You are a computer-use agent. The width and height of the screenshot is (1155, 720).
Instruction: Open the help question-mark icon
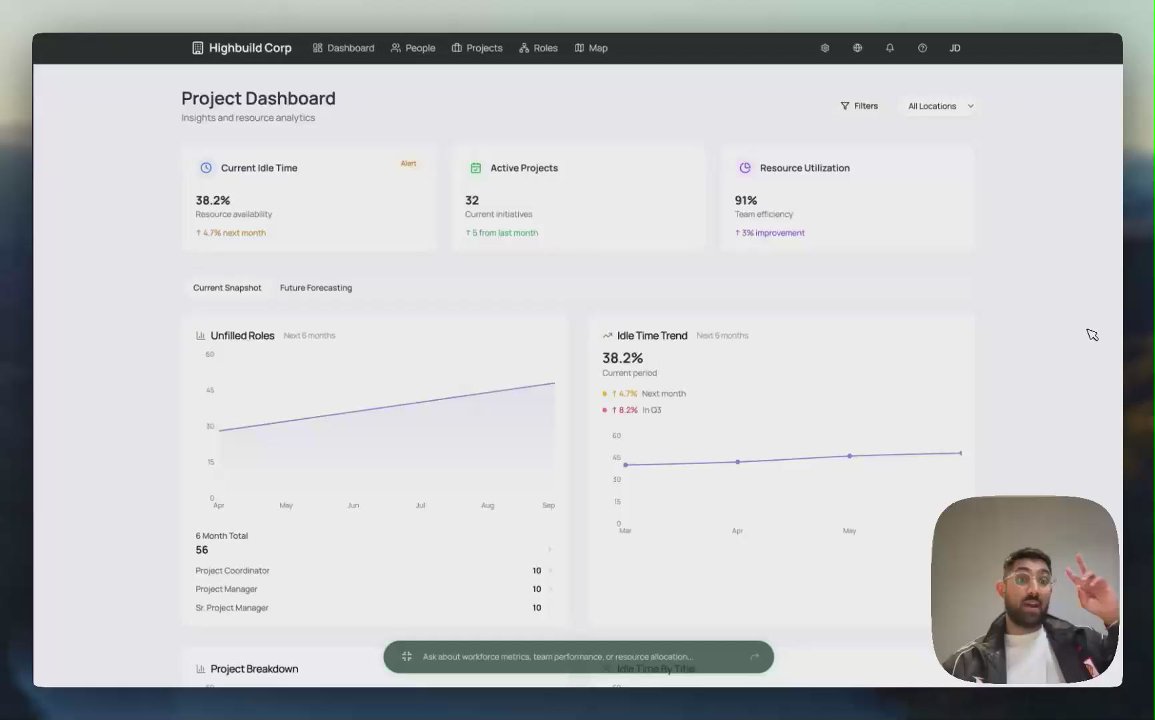(922, 48)
